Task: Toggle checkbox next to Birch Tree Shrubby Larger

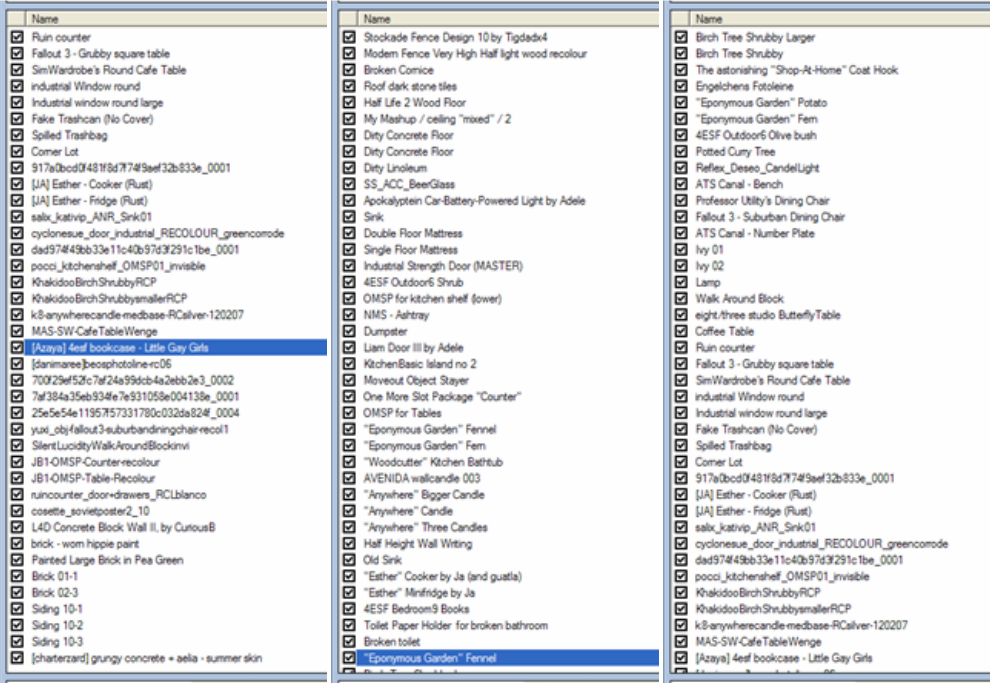Action: point(681,37)
